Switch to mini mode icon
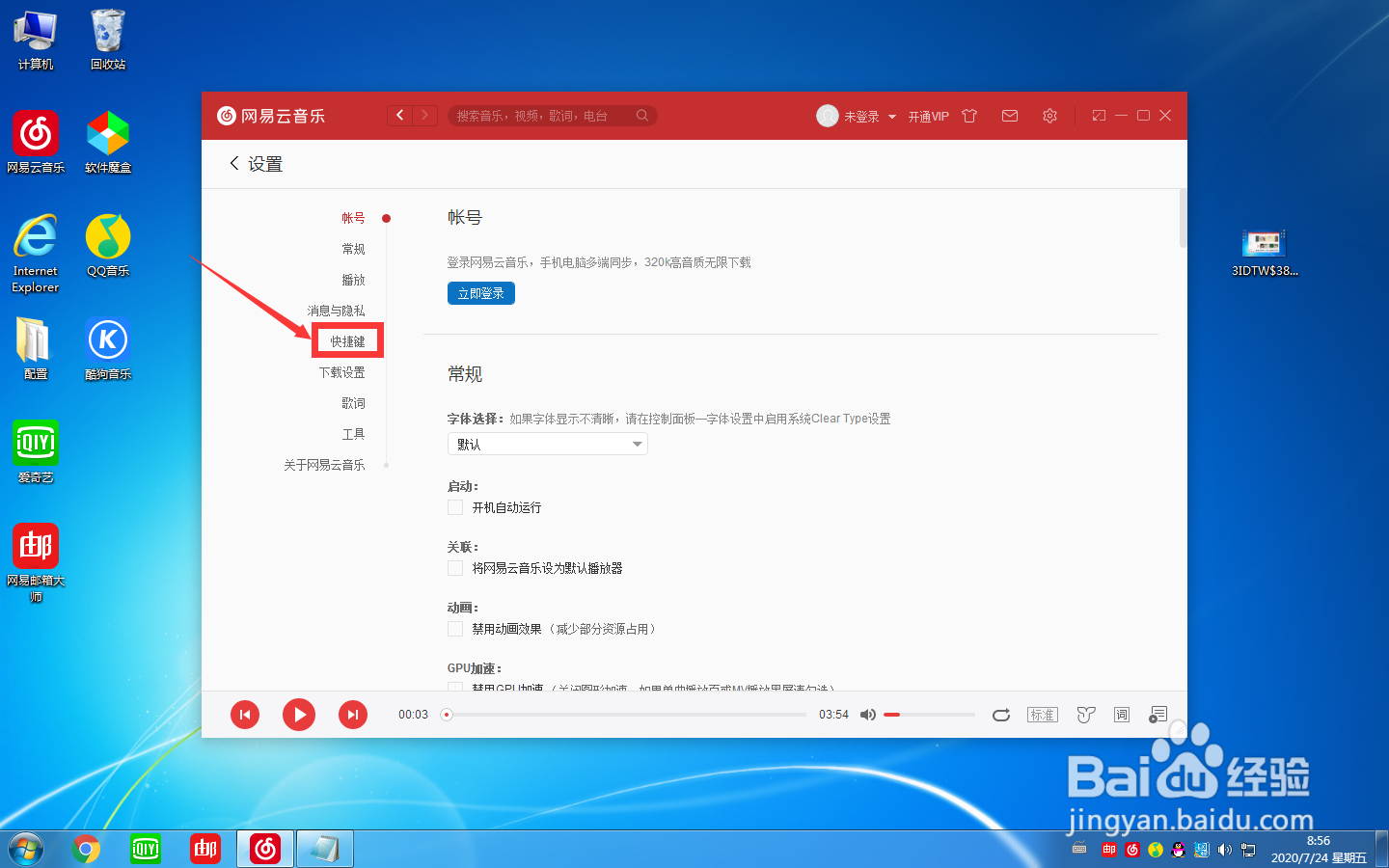Viewport: 1389px width, 868px height. pos(1099,116)
